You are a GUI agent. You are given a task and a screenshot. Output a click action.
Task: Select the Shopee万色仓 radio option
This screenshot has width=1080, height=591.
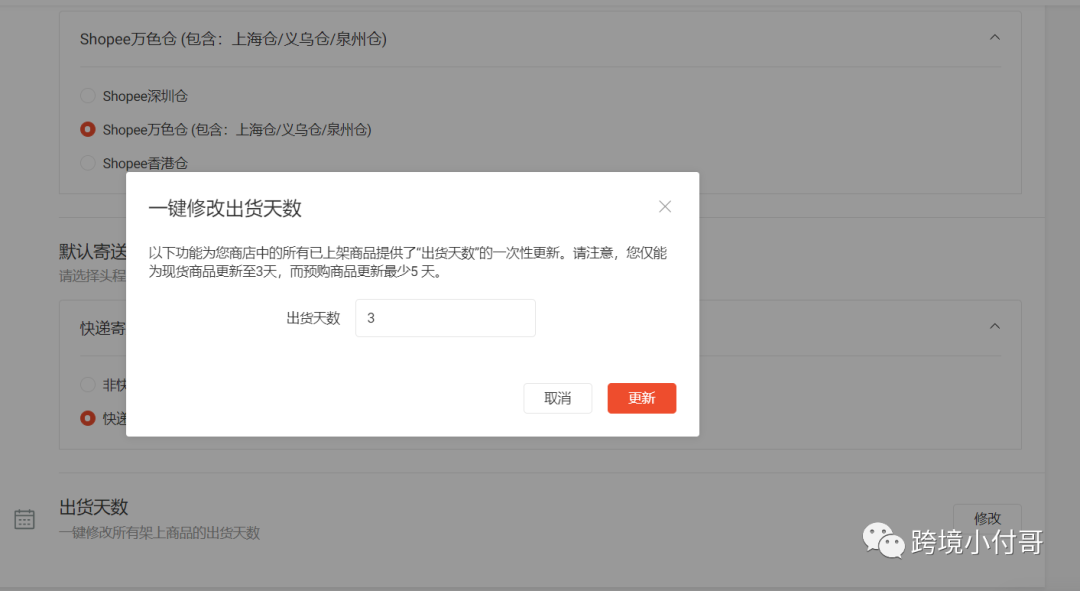pos(87,129)
